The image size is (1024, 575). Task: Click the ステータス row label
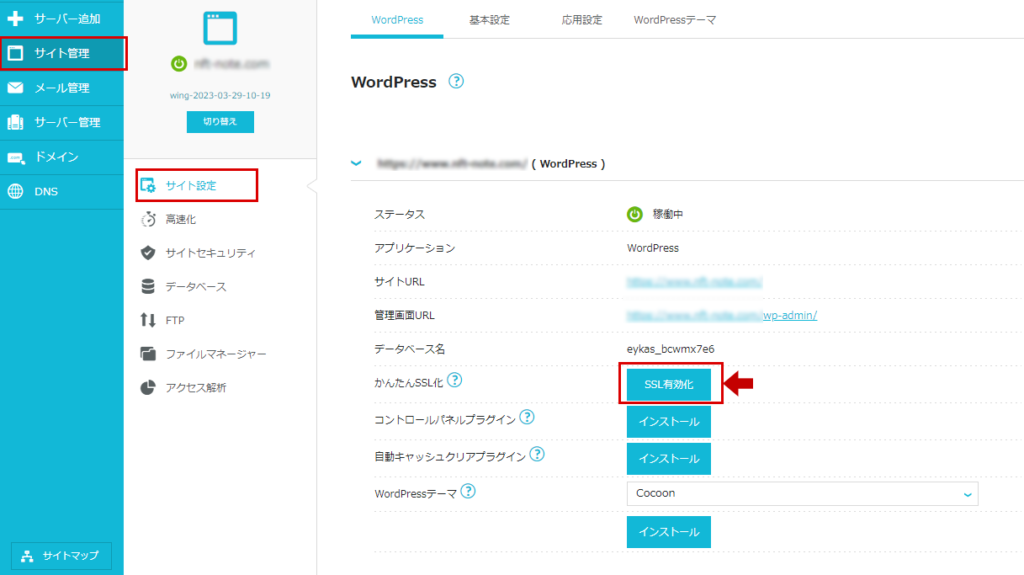point(400,214)
